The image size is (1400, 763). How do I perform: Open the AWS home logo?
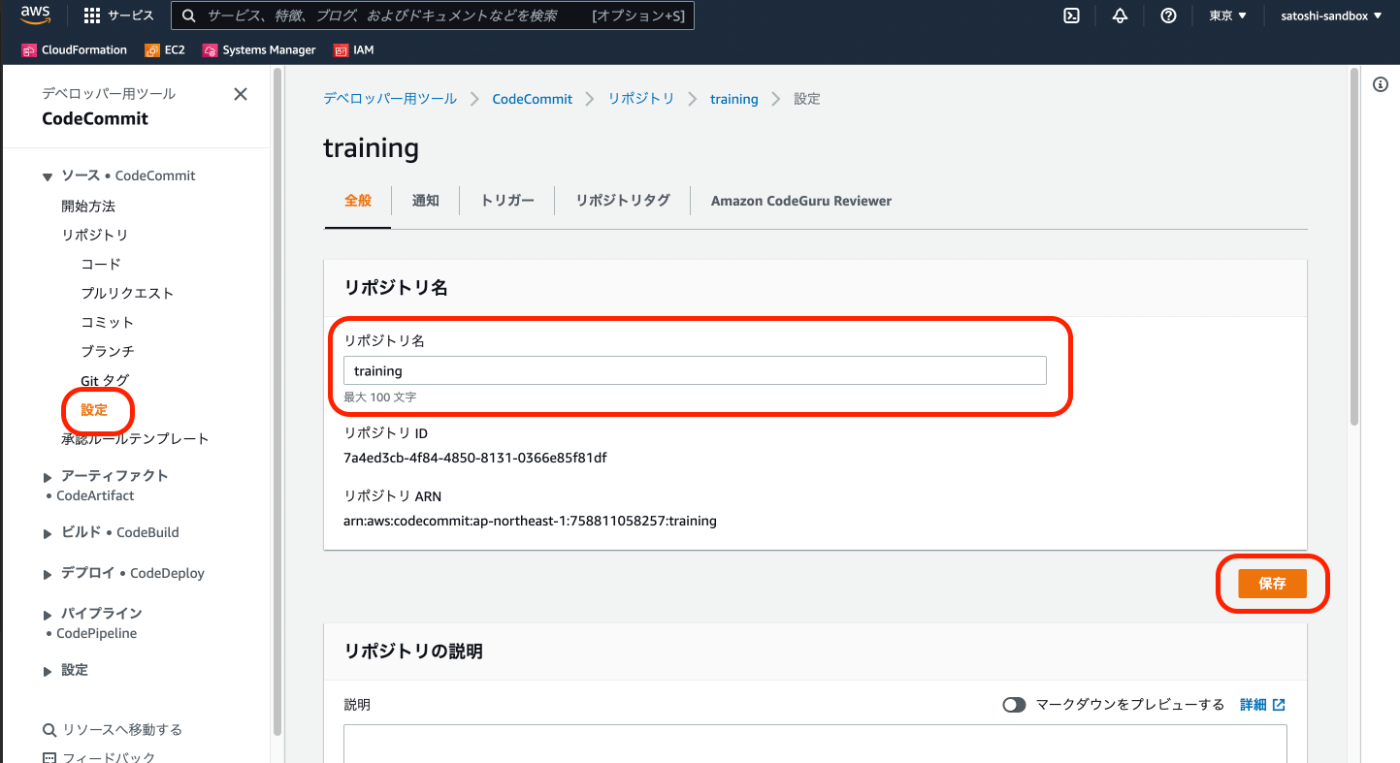point(35,15)
